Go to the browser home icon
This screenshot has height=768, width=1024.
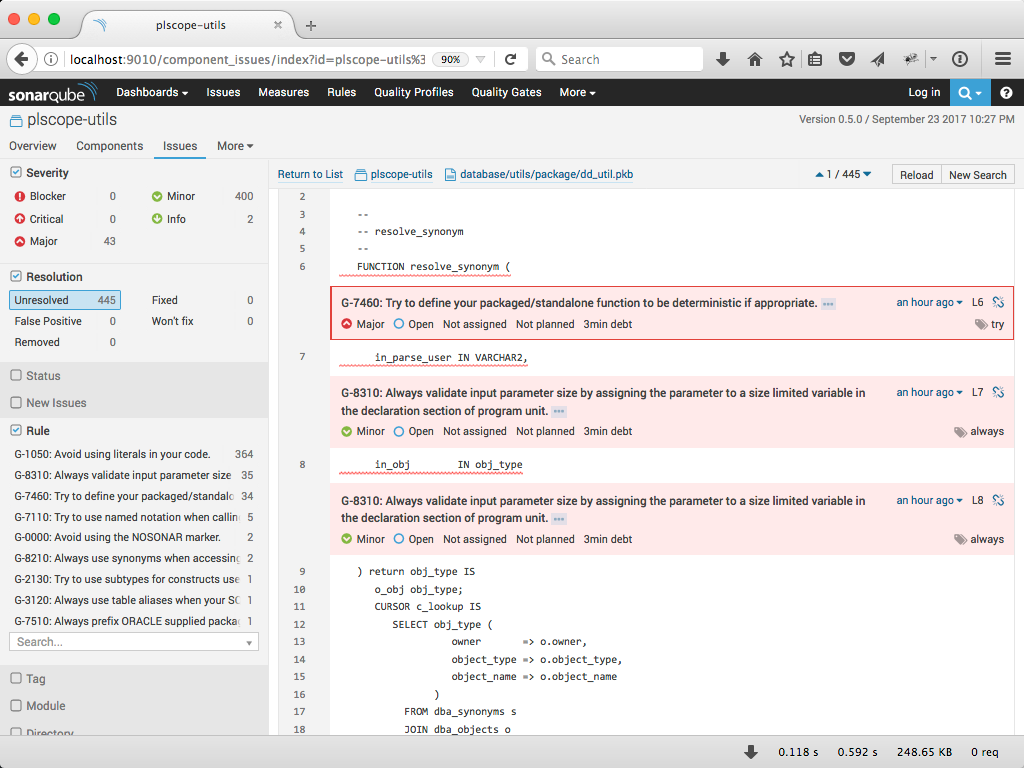[x=754, y=59]
